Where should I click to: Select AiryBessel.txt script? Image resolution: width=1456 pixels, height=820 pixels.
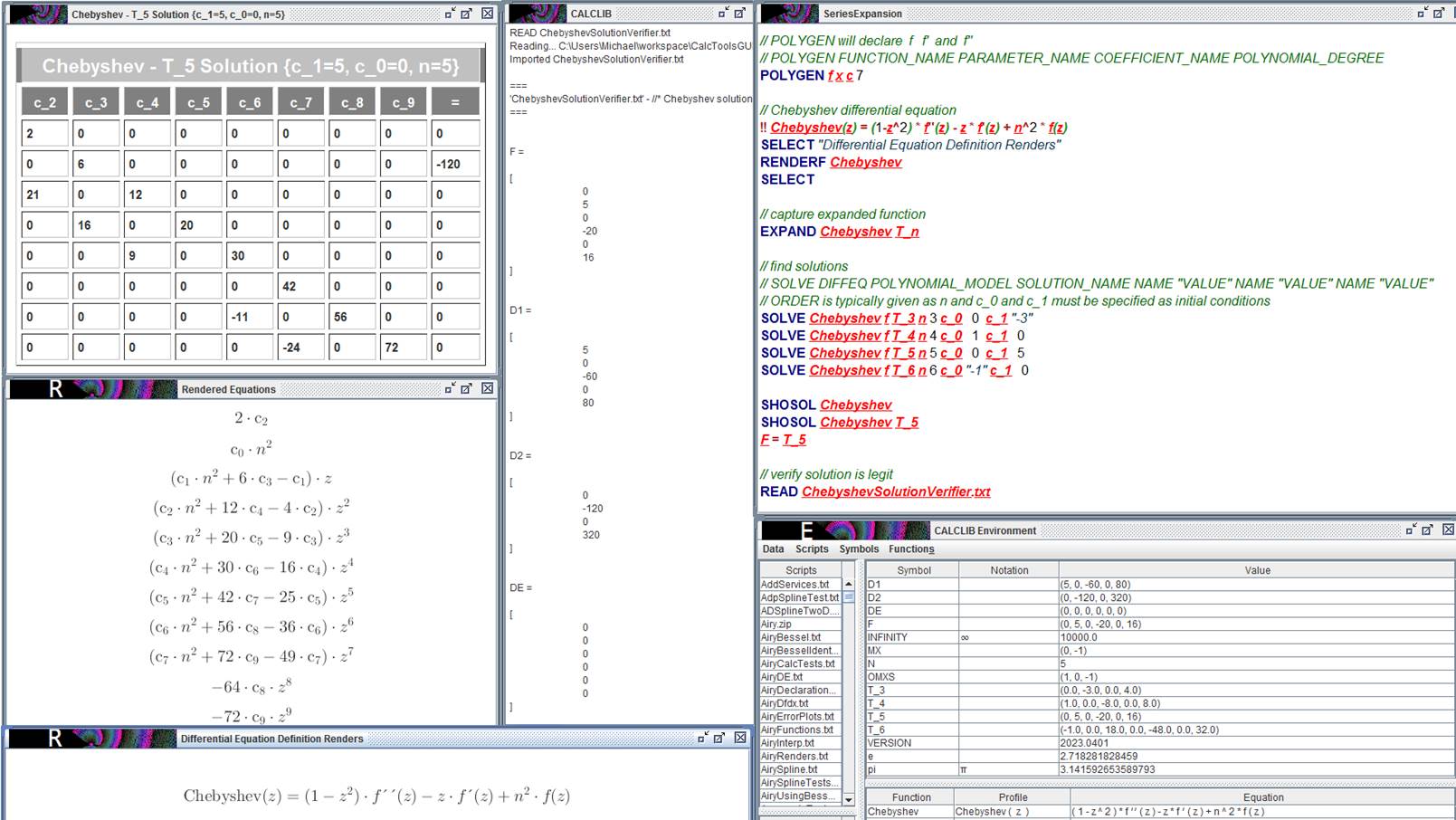click(x=801, y=637)
